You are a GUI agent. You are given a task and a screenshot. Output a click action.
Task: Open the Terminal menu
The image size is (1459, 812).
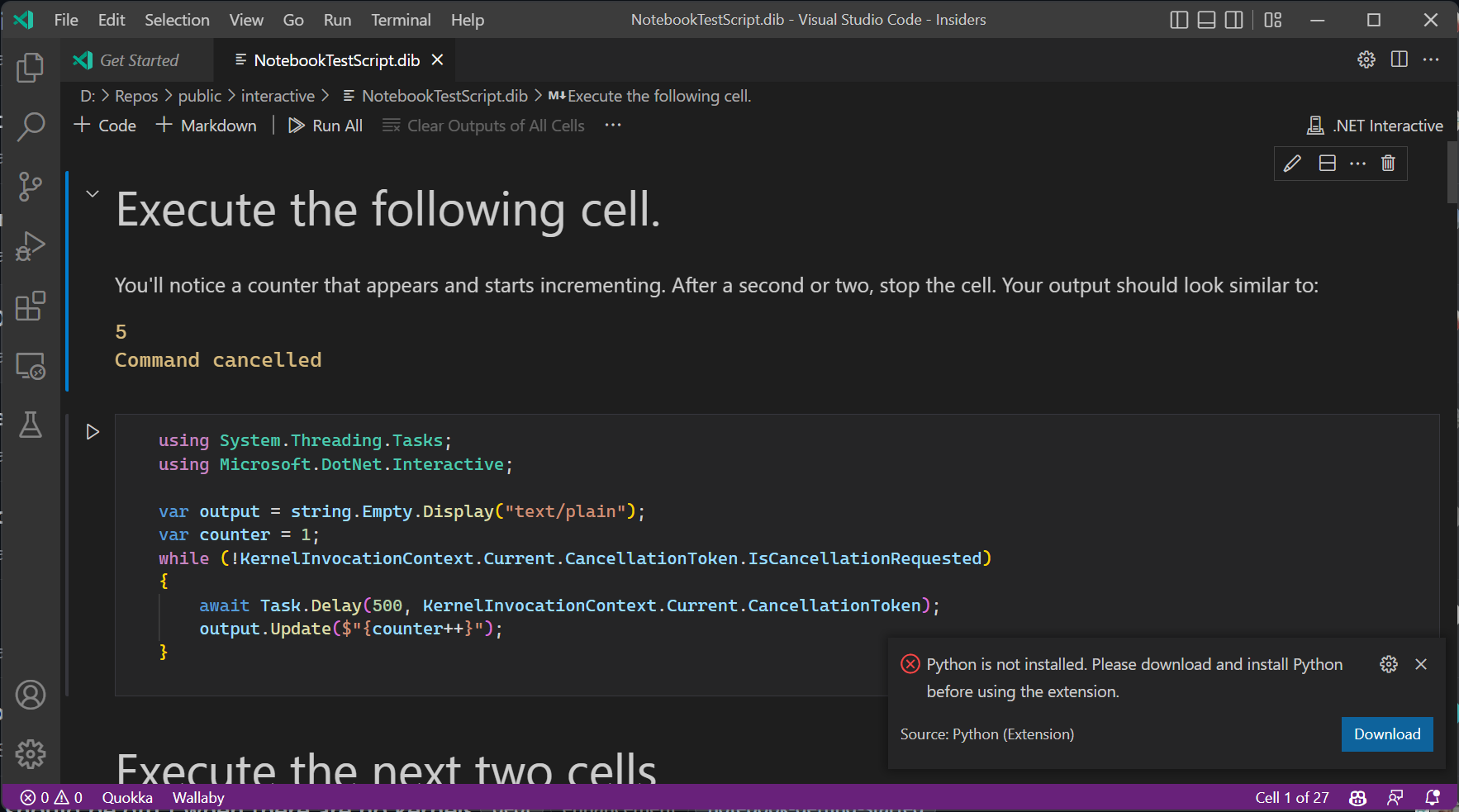coord(401,20)
